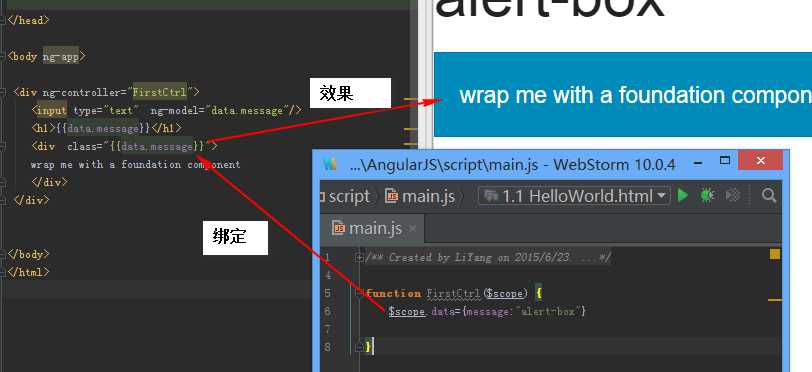The width and height of the screenshot is (812, 372).
Task: Start debugging with the green bug icon
Action: click(707, 195)
